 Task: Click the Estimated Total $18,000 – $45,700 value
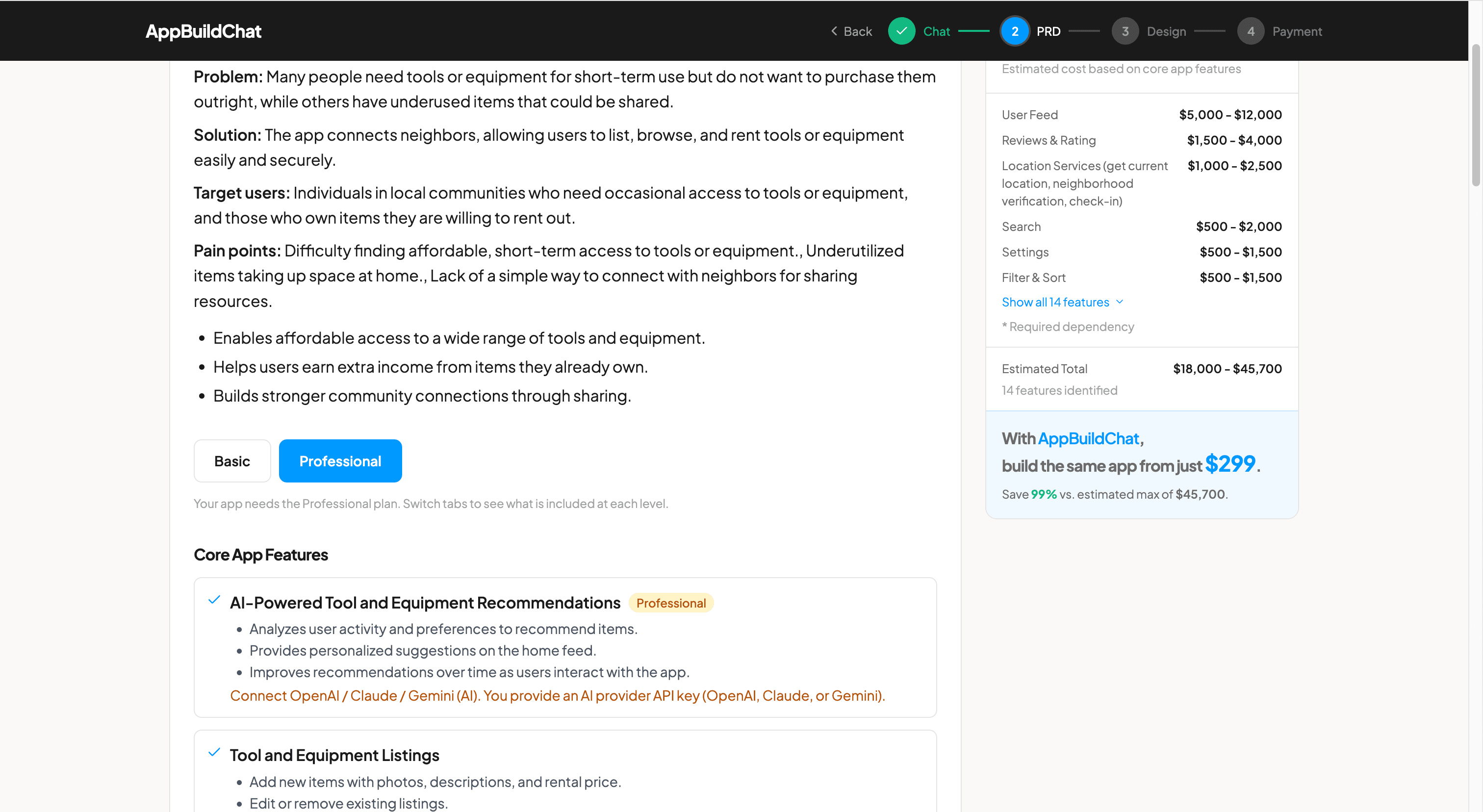(1227, 368)
